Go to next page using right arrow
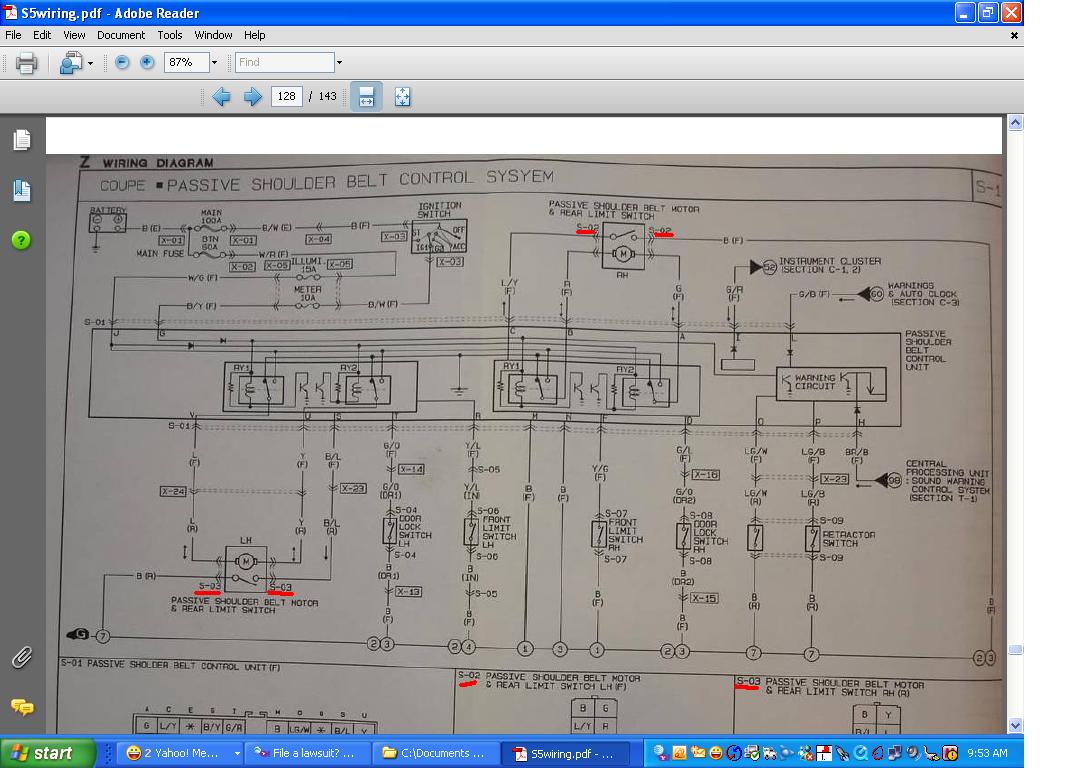 [253, 97]
